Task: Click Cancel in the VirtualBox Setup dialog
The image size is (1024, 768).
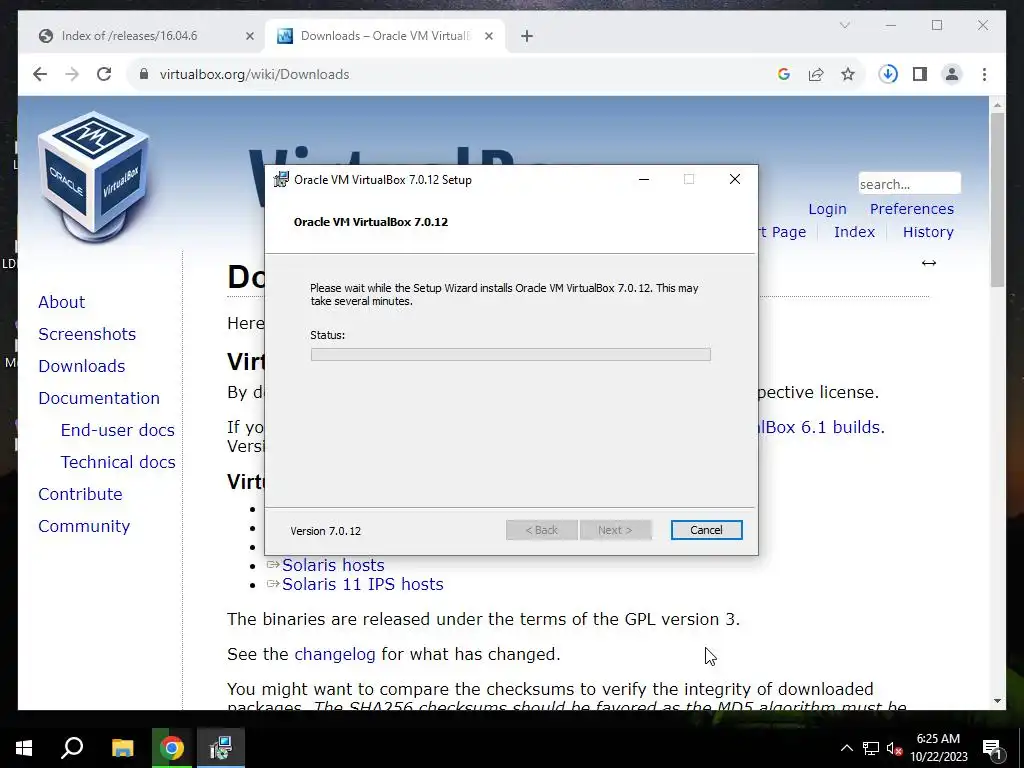Action: click(706, 530)
